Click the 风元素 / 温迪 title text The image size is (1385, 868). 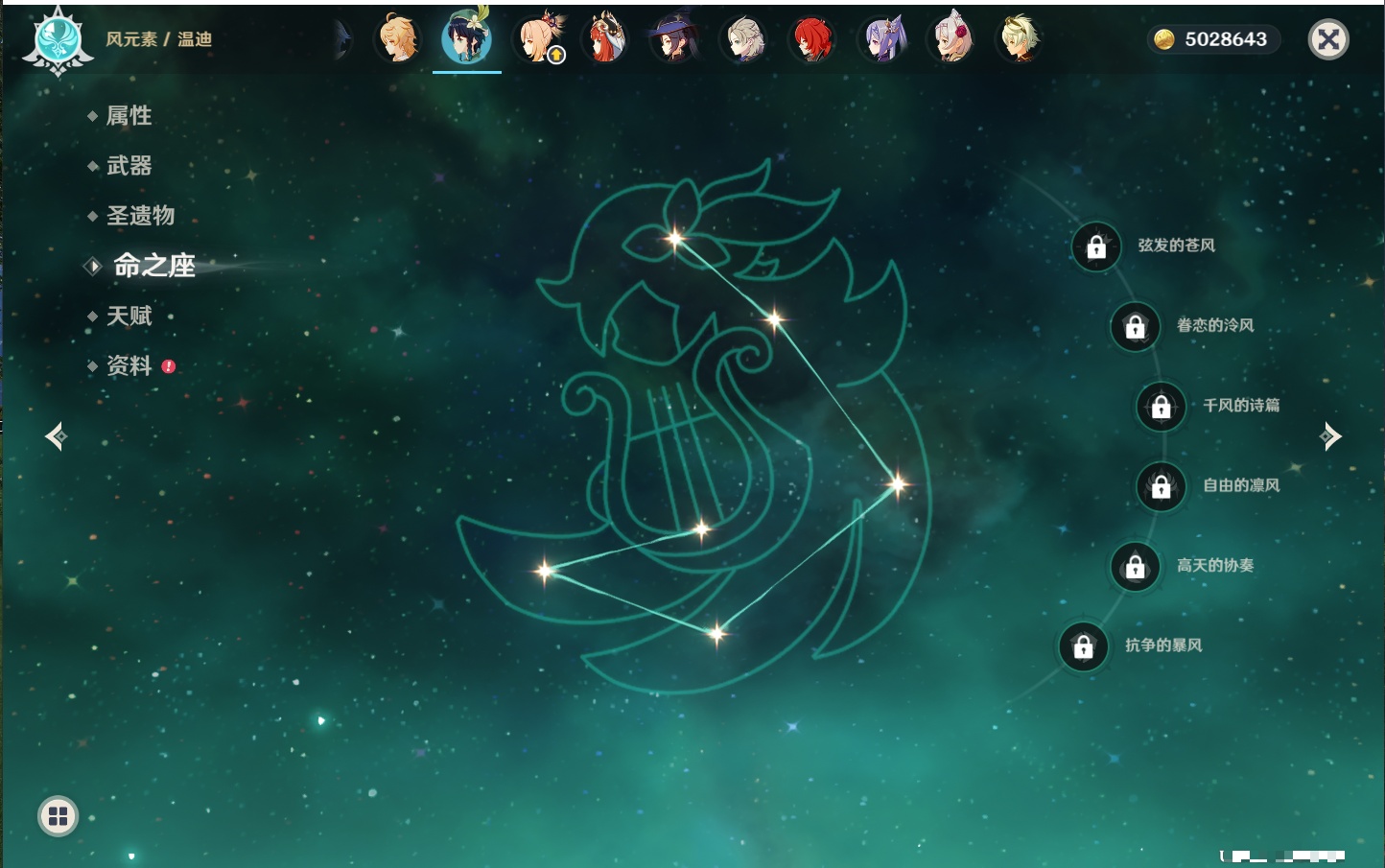coord(159,39)
